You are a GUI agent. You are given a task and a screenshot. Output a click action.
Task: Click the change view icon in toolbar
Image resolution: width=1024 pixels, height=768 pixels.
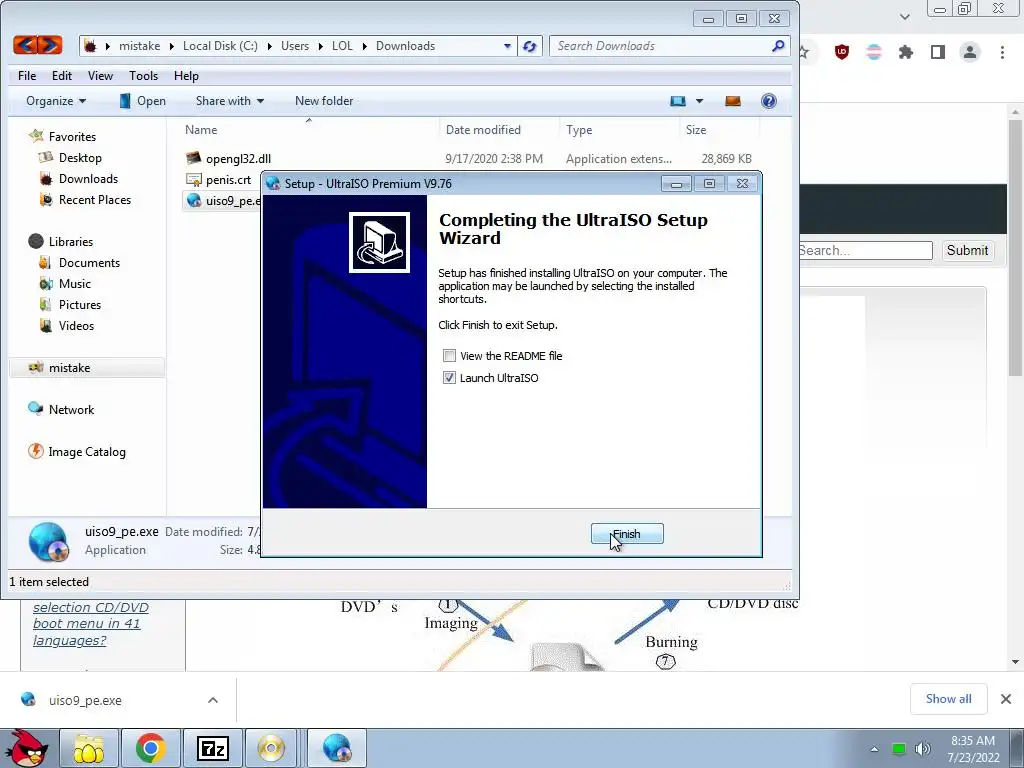click(678, 101)
